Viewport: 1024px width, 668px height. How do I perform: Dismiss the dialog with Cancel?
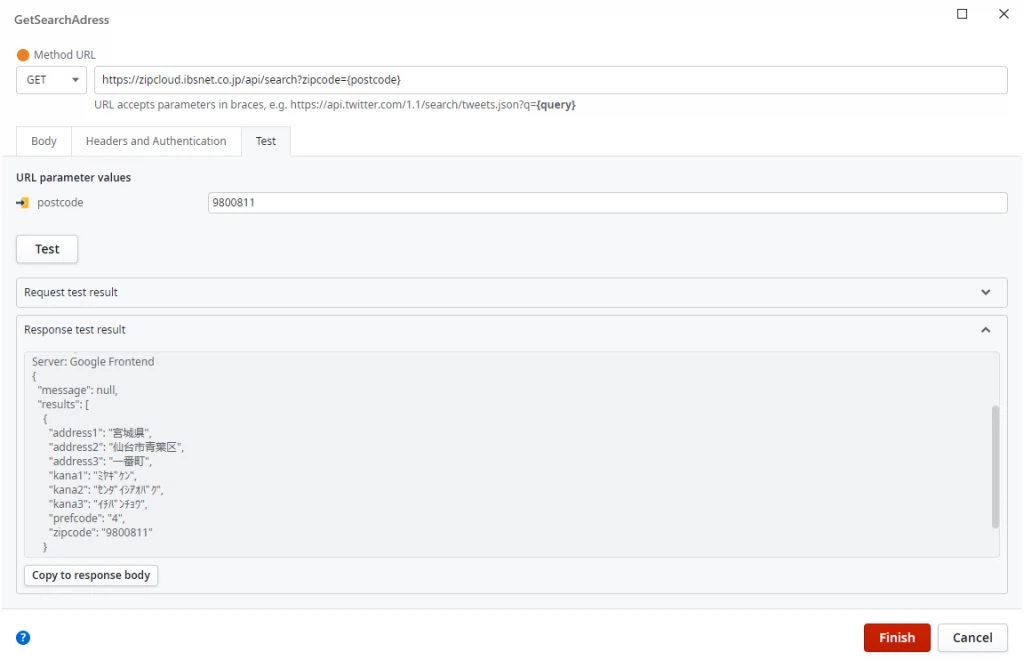(x=972, y=637)
